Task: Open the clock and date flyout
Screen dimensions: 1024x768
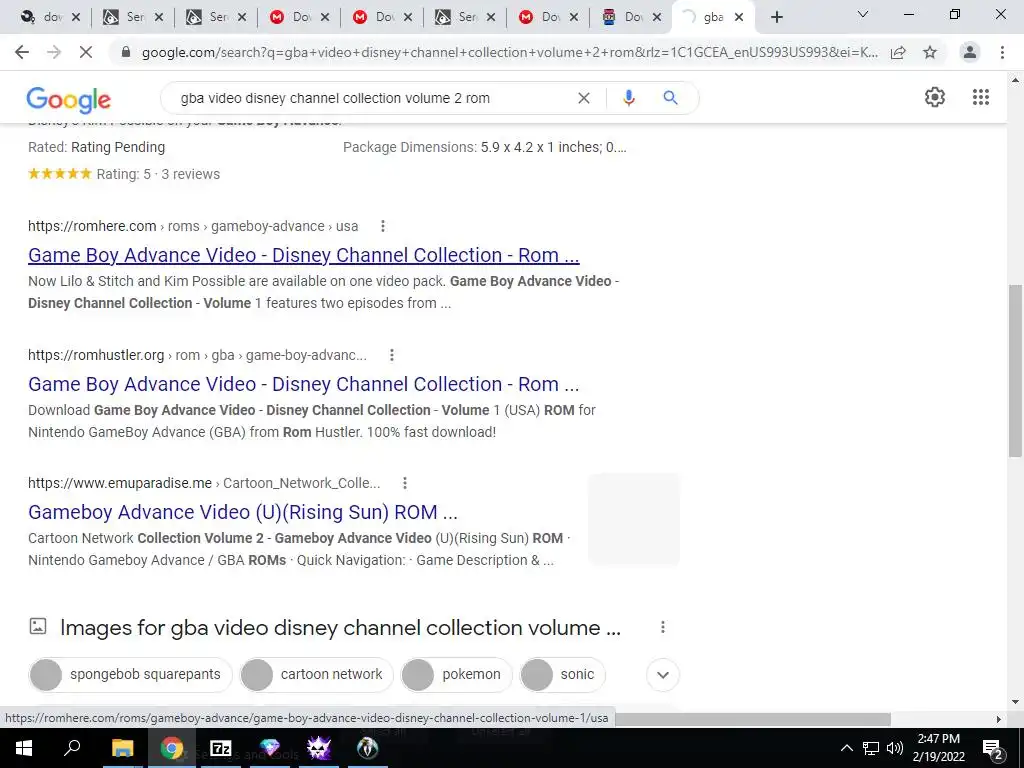Action: click(938, 748)
